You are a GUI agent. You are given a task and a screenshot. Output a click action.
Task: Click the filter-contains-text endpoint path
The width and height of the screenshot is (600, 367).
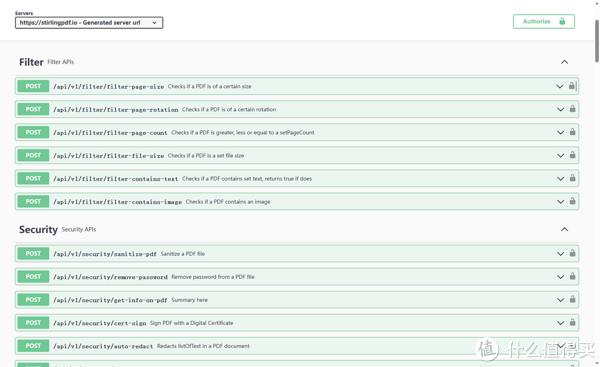pos(116,179)
